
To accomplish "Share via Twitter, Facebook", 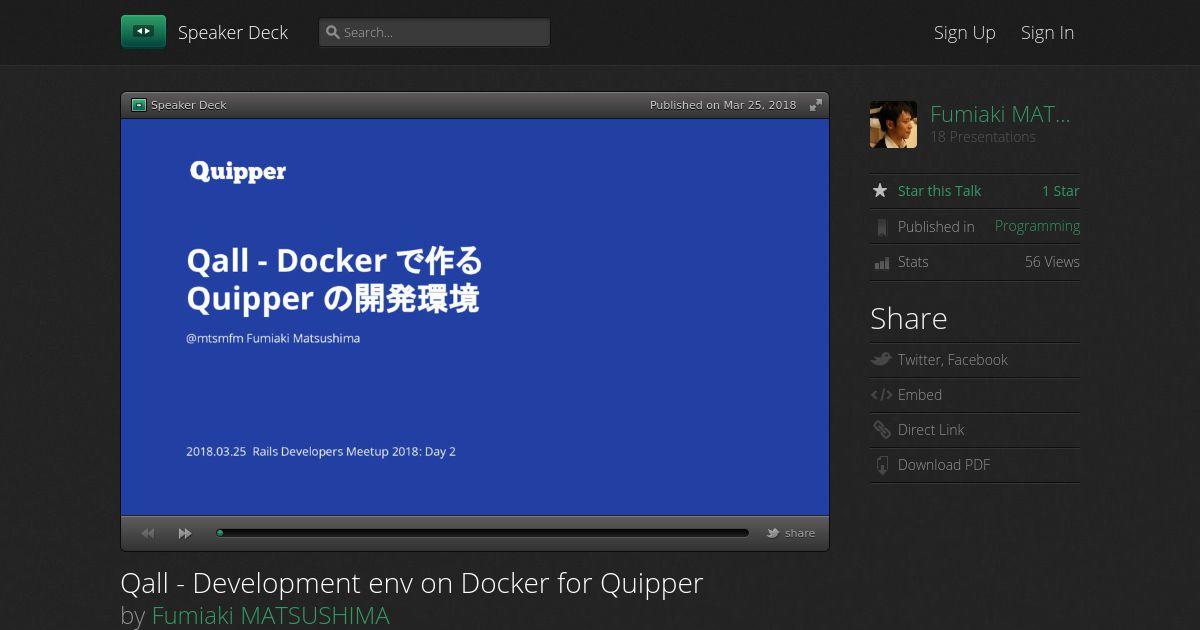I will pos(952,360).
